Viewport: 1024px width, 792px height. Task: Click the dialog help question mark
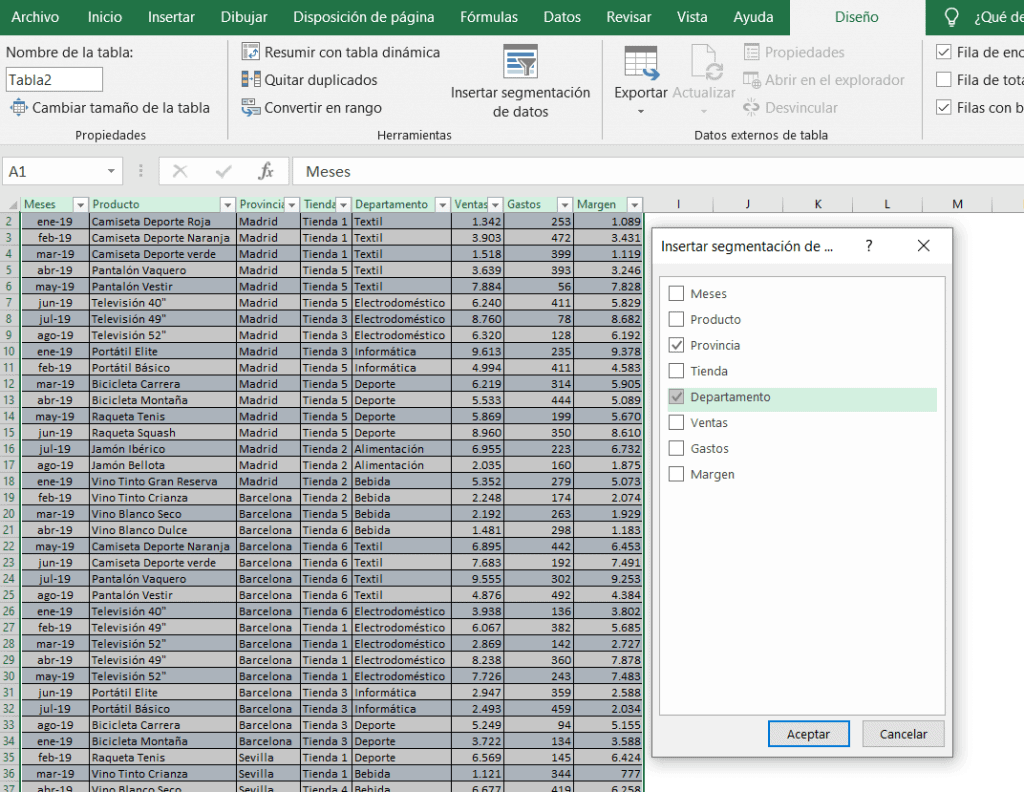869,246
